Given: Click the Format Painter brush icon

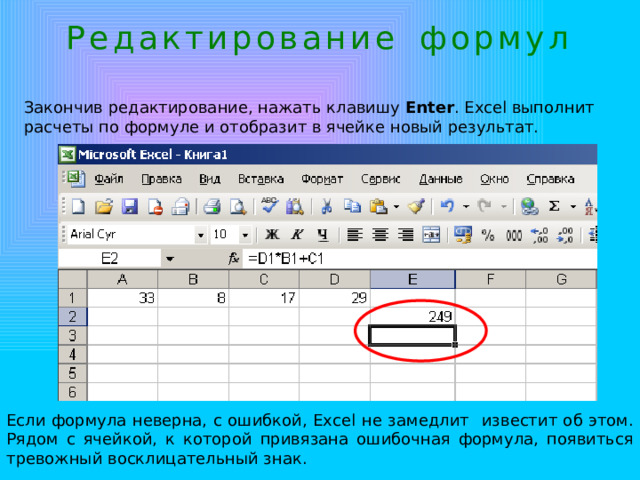Looking at the screenshot, I should 416,207.
